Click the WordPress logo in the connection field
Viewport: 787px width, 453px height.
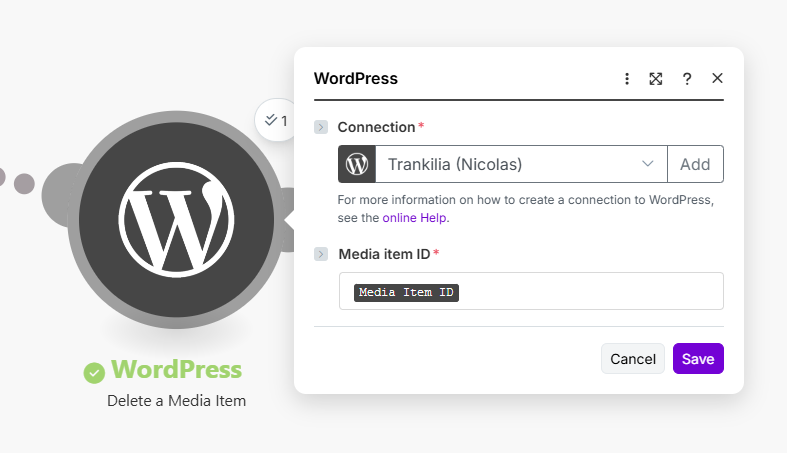pos(357,164)
